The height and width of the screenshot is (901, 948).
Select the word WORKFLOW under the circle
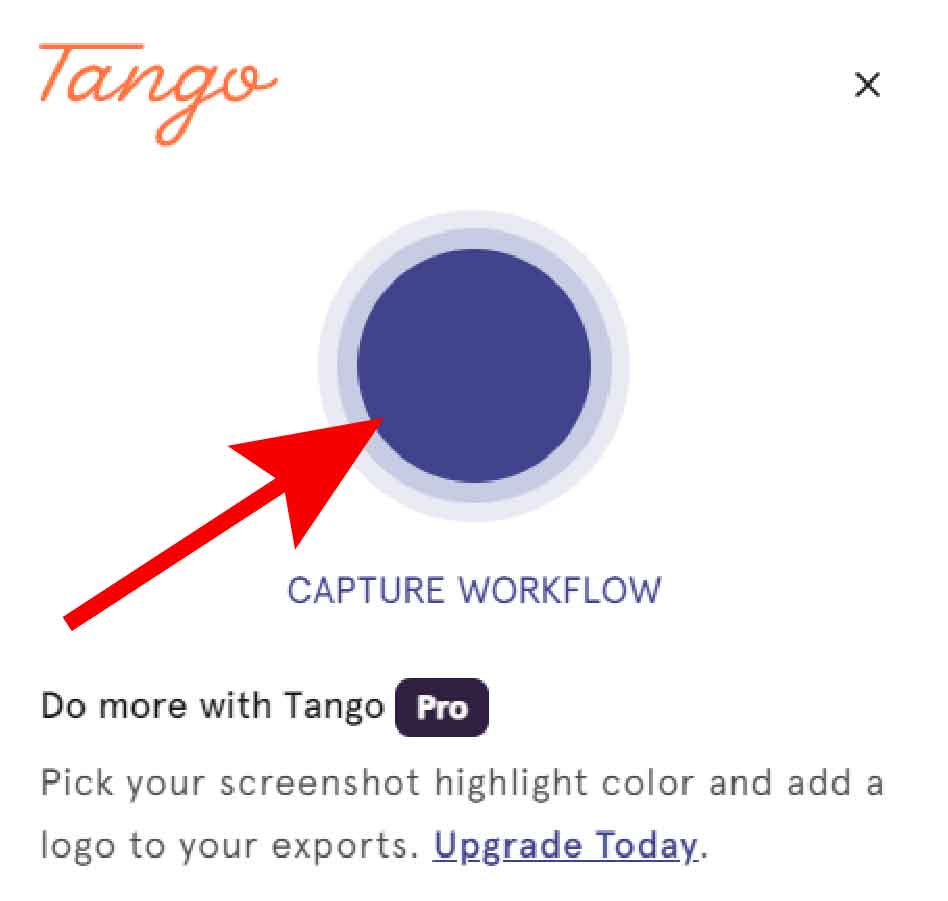(x=560, y=590)
